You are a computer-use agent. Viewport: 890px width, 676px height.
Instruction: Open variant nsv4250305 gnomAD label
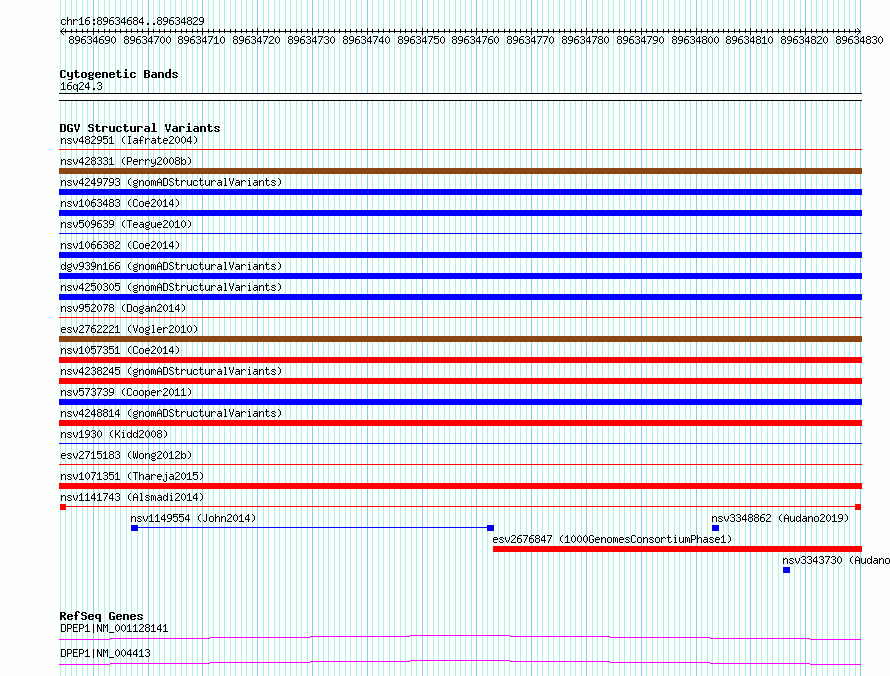[x=171, y=287]
